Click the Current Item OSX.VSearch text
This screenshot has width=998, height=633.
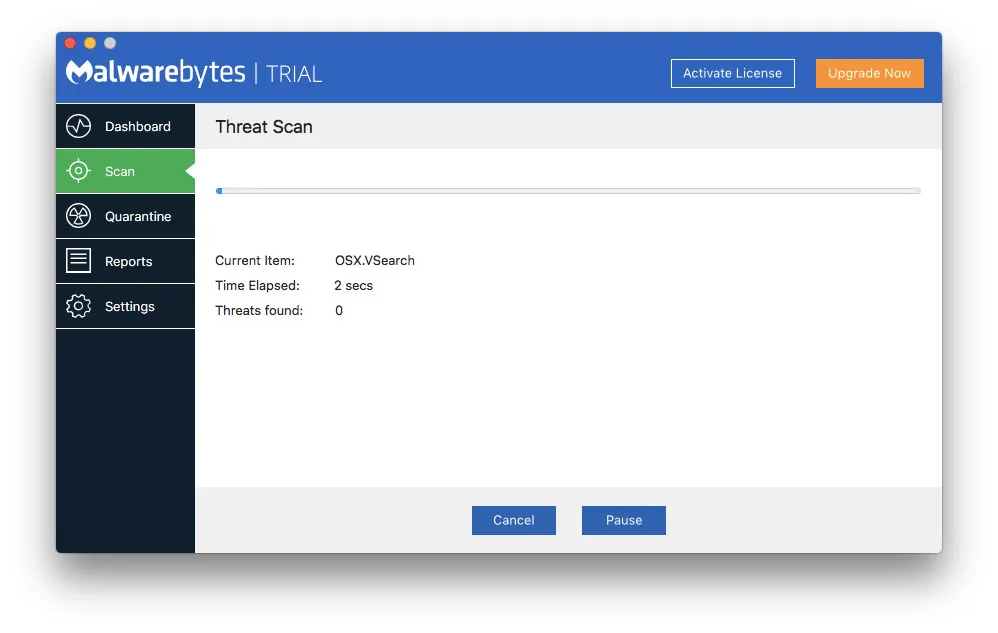pyautogui.click(x=375, y=260)
